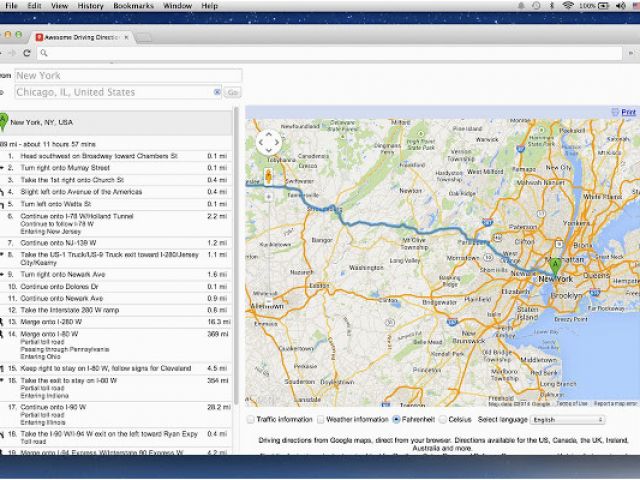This screenshot has width=640, height=480.
Task: Select step 7 Continue onto NJ-139 W
Action: 116,243
